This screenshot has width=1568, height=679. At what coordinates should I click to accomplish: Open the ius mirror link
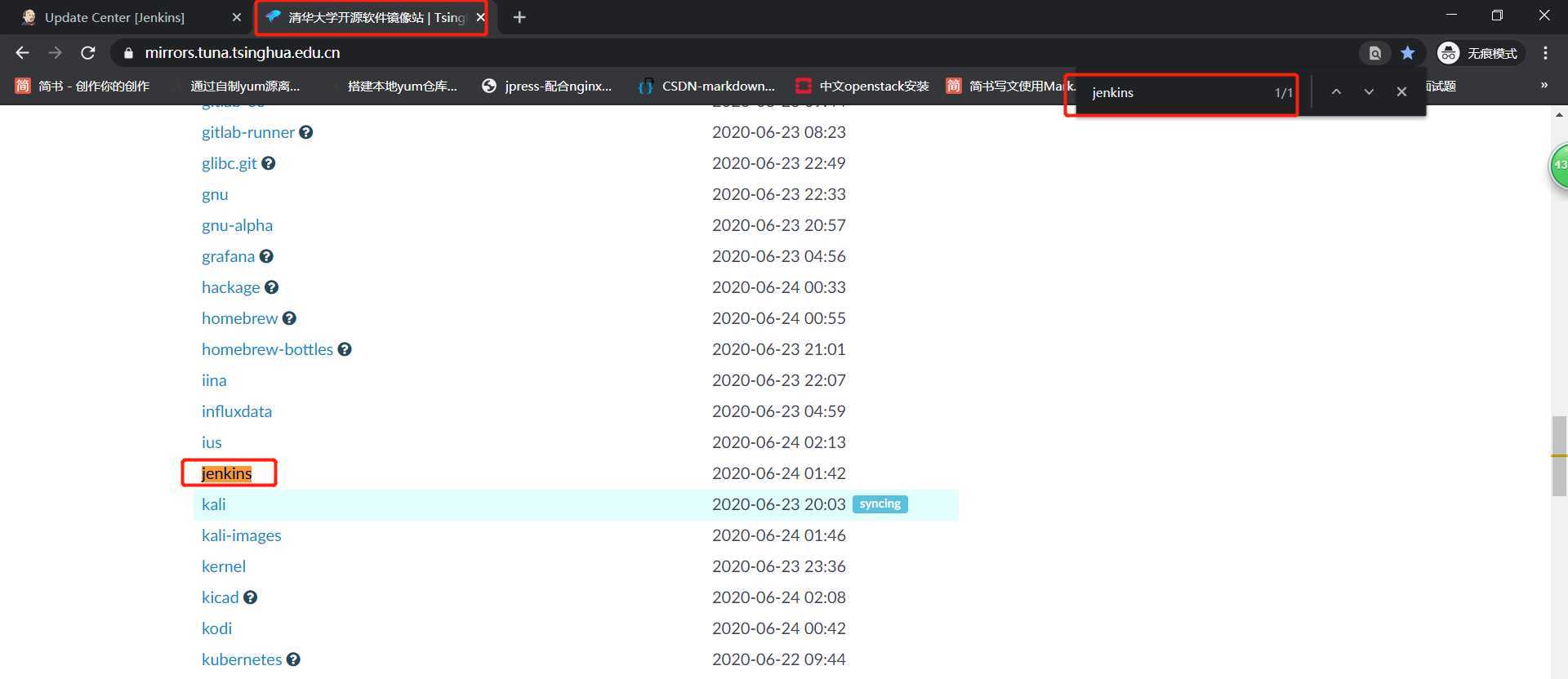[x=212, y=442]
